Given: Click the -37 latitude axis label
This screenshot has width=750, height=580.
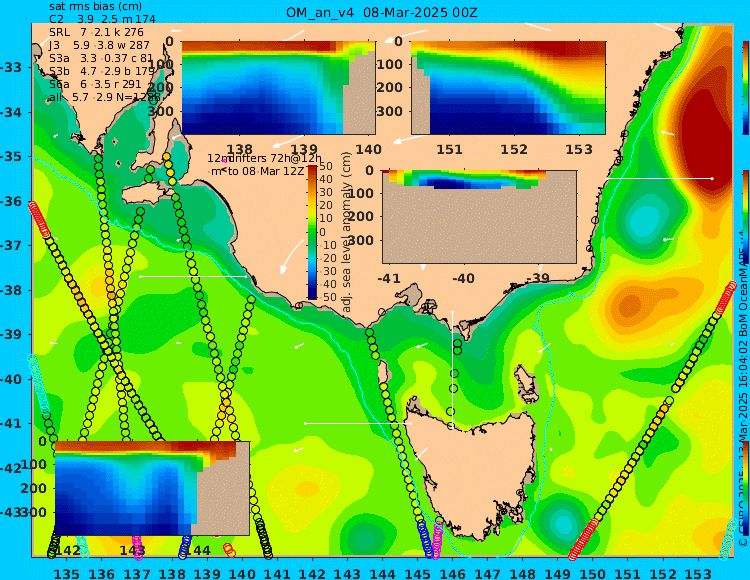Looking at the screenshot, I should tap(11, 246).
